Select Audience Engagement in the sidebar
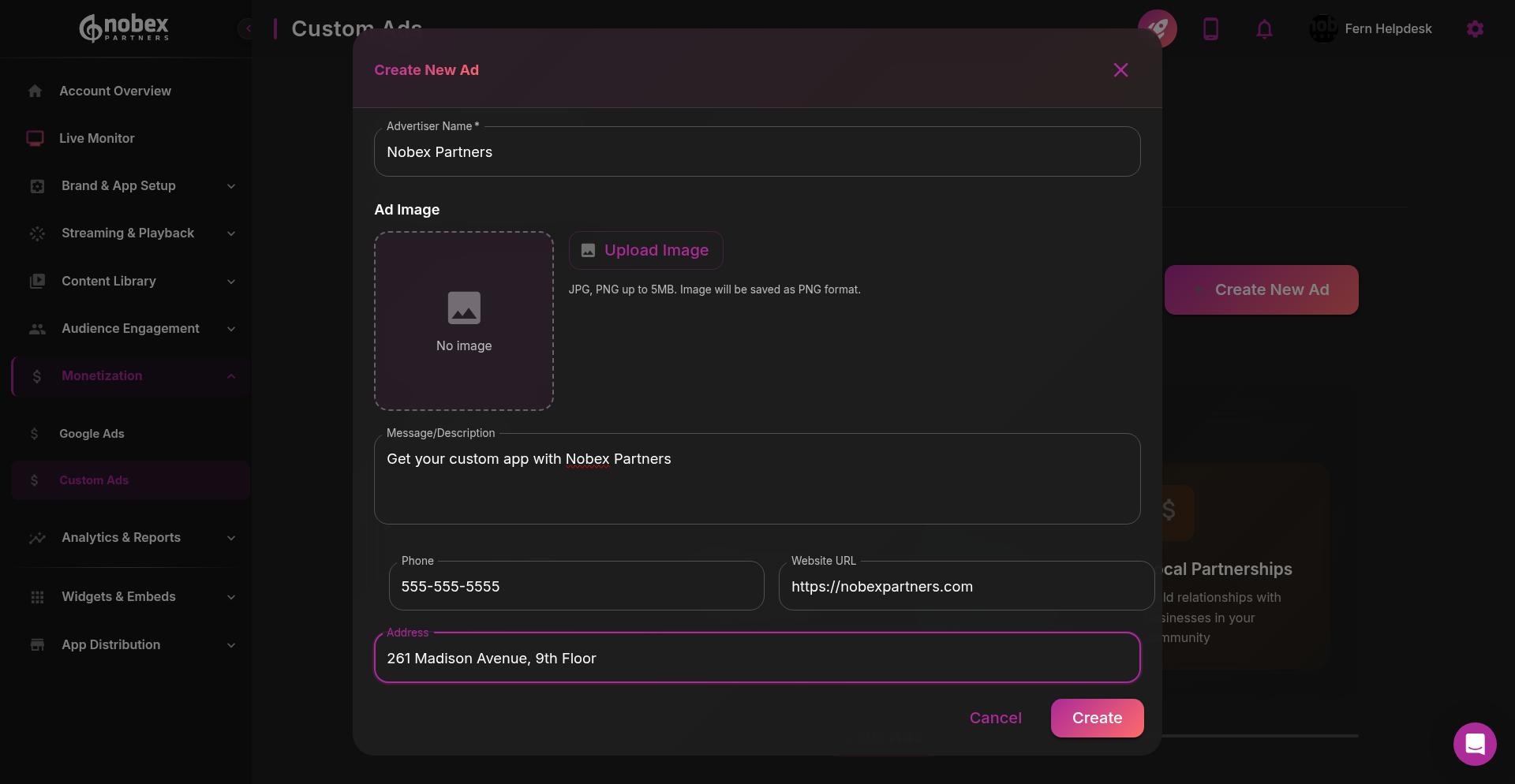The height and width of the screenshot is (784, 1515). [x=129, y=328]
